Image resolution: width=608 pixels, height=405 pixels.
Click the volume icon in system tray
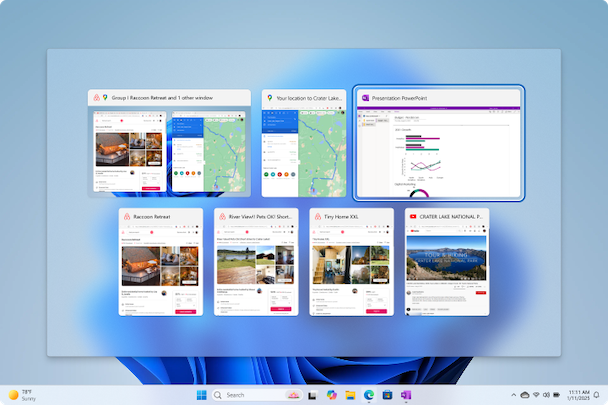pyautogui.click(x=546, y=395)
